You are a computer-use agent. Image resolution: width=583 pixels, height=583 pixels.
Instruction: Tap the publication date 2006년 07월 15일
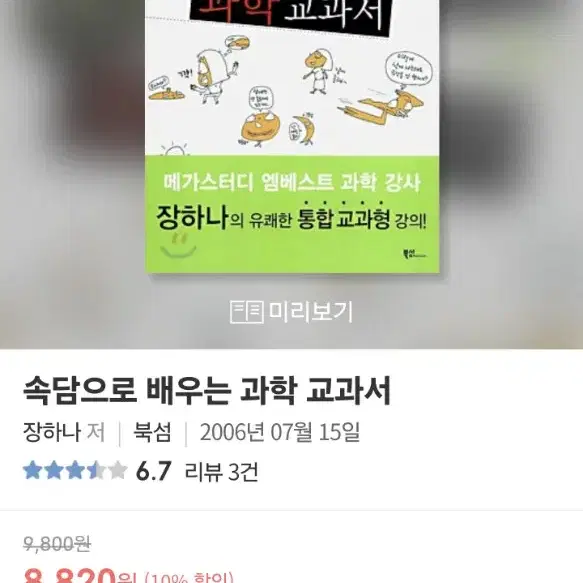280,432
